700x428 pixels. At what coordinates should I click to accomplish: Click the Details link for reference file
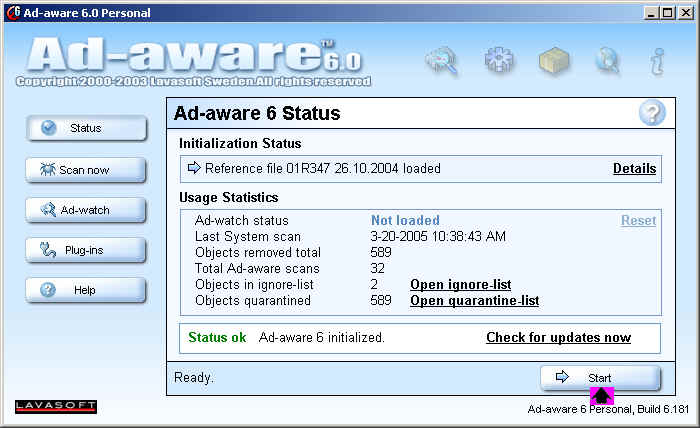click(x=634, y=169)
